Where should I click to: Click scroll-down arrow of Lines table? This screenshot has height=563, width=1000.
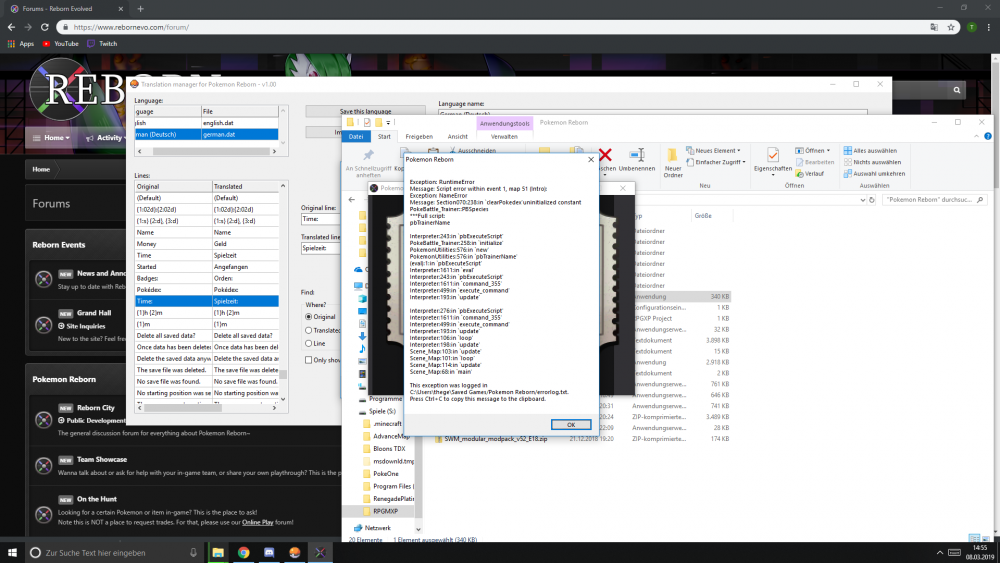(283, 399)
